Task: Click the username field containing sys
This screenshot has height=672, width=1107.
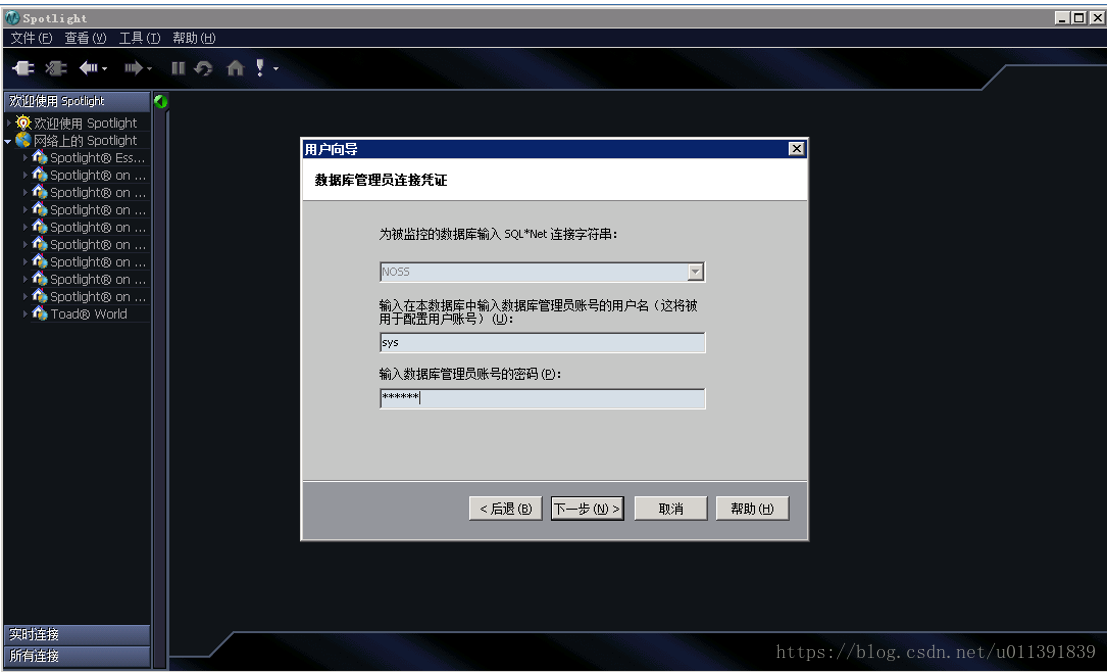Action: (x=542, y=342)
